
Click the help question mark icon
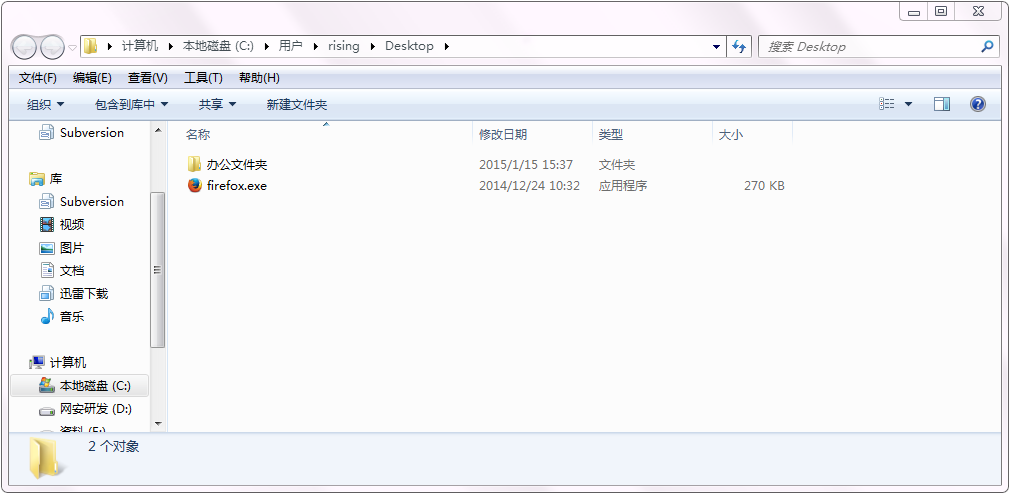[x=977, y=104]
